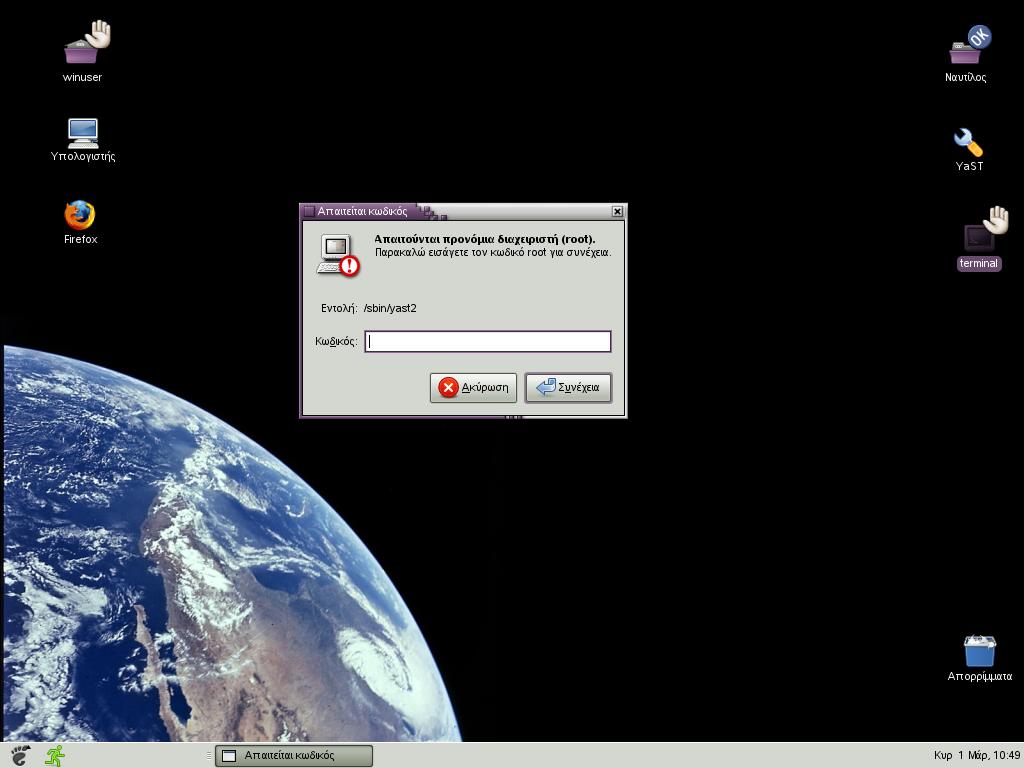The height and width of the screenshot is (768, 1024).
Task: Click the bold root privileges heading
Action: coord(485,239)
